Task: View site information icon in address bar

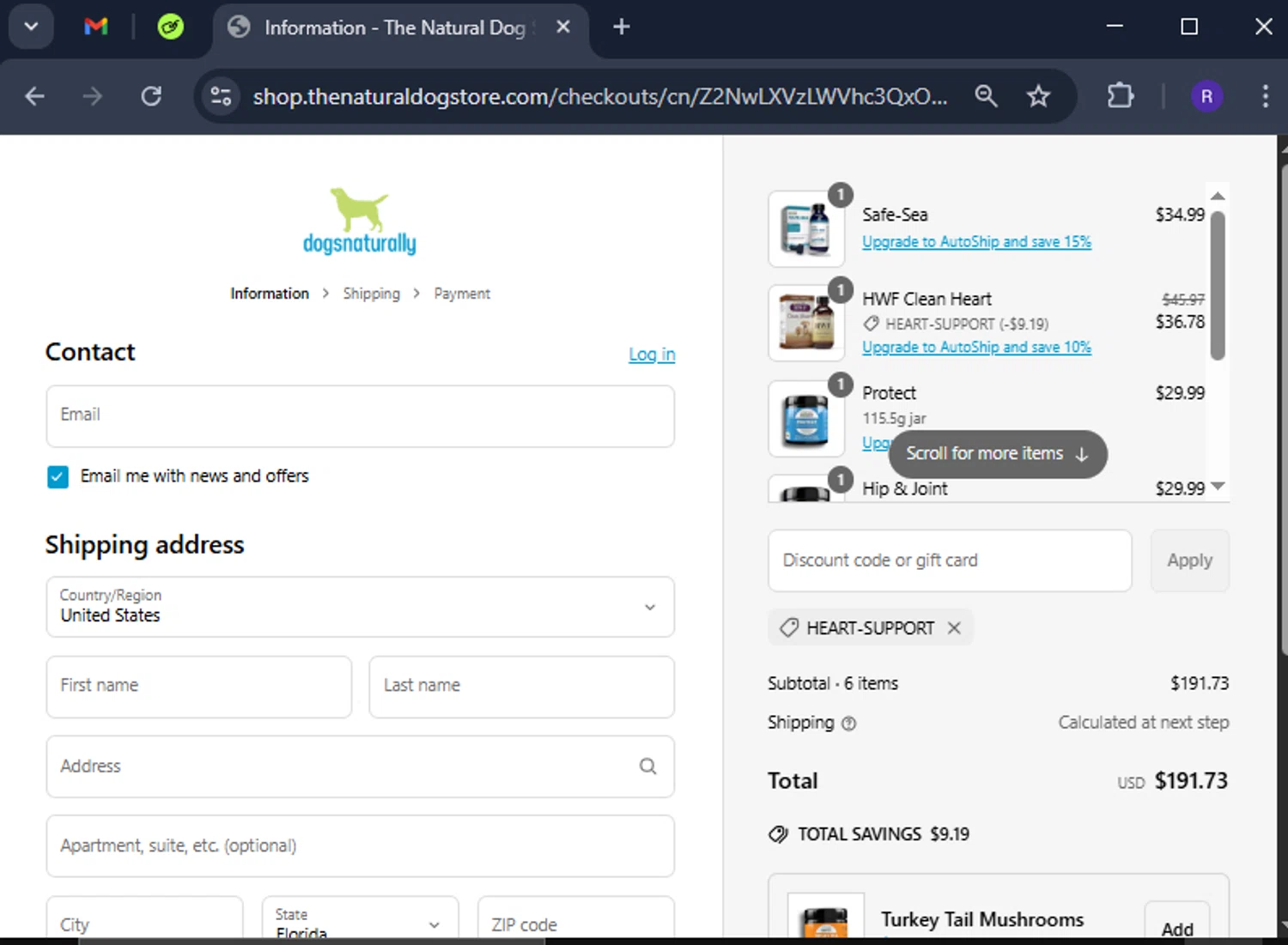Action: pos(222,96)
